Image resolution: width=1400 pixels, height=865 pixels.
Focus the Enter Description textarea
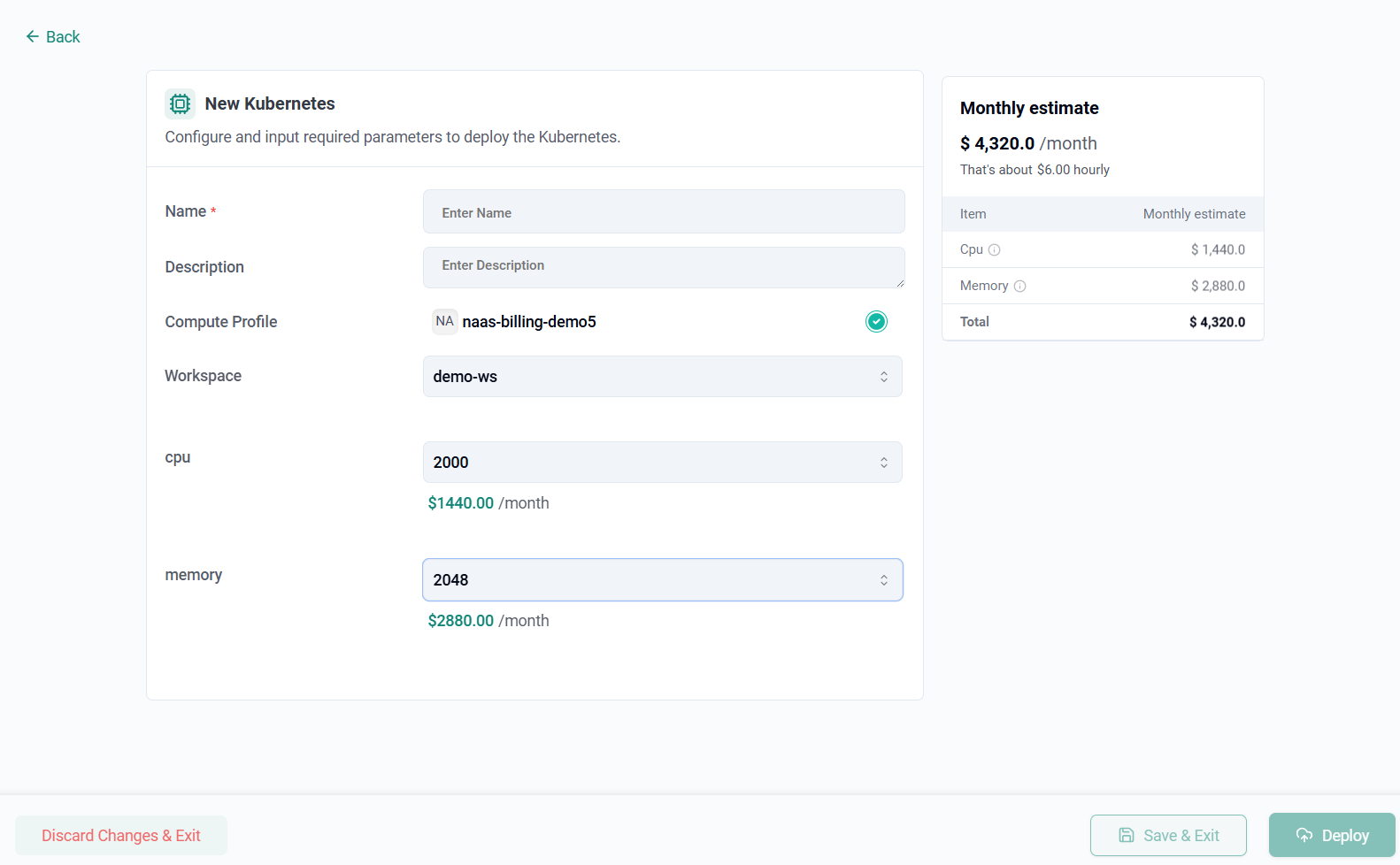click(x=664, y=267)
